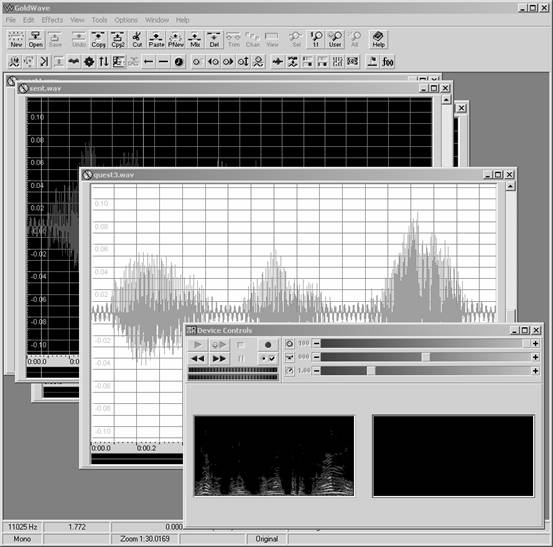Increase volume with the top plus button
The image size is (553, 547).
click(x=535, y=344)
